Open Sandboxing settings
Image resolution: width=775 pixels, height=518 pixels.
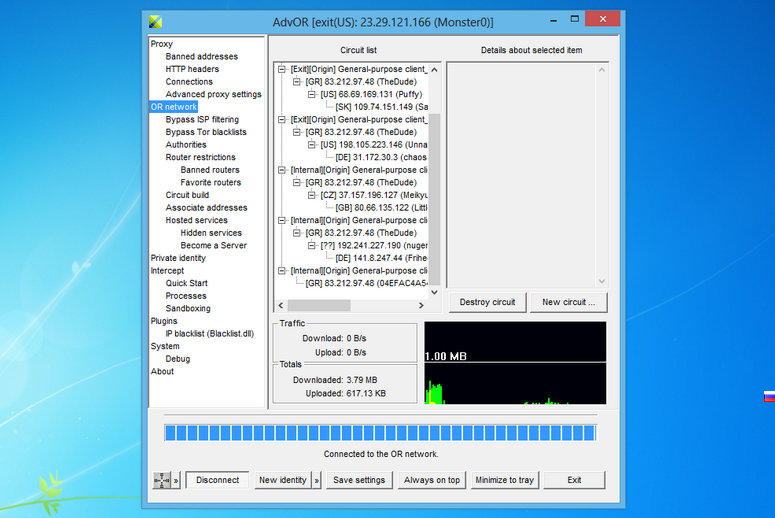pos(188,308)
